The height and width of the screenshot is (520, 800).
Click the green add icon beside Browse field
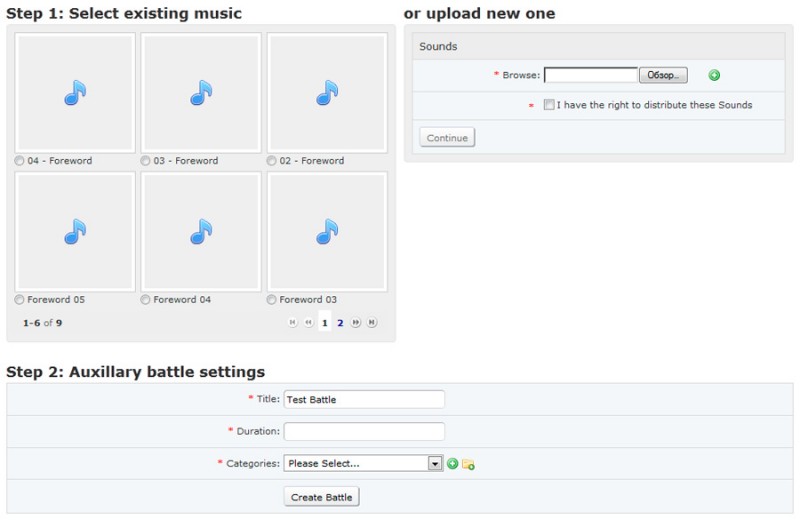coord(714,75)
